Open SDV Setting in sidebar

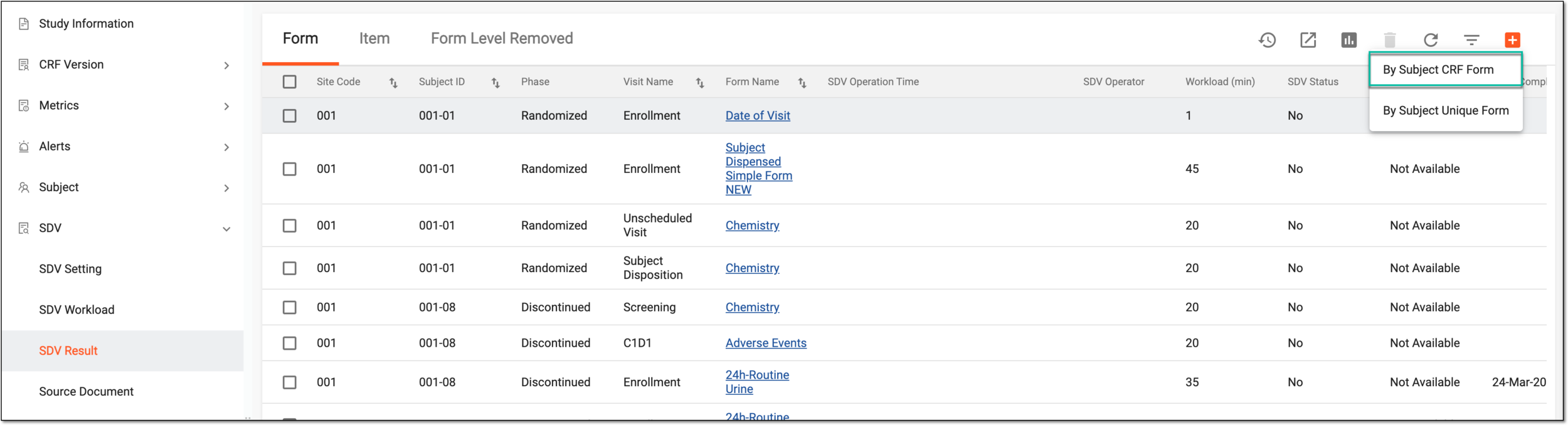70,269
